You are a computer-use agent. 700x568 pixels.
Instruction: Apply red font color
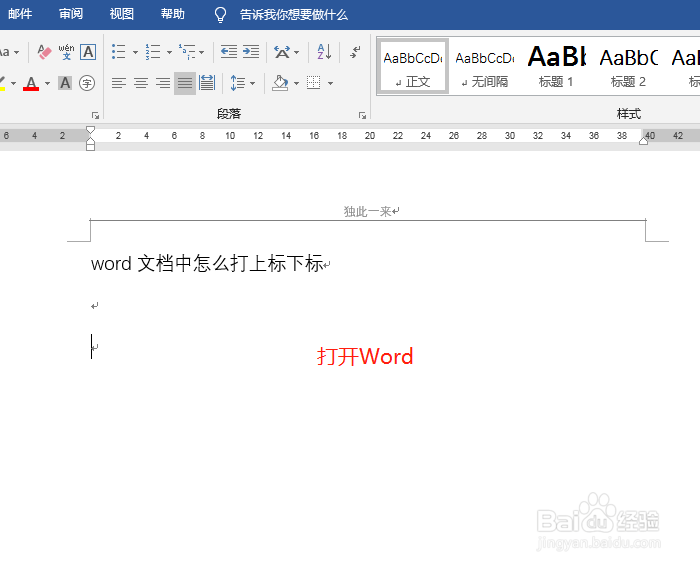click(31, 83)
